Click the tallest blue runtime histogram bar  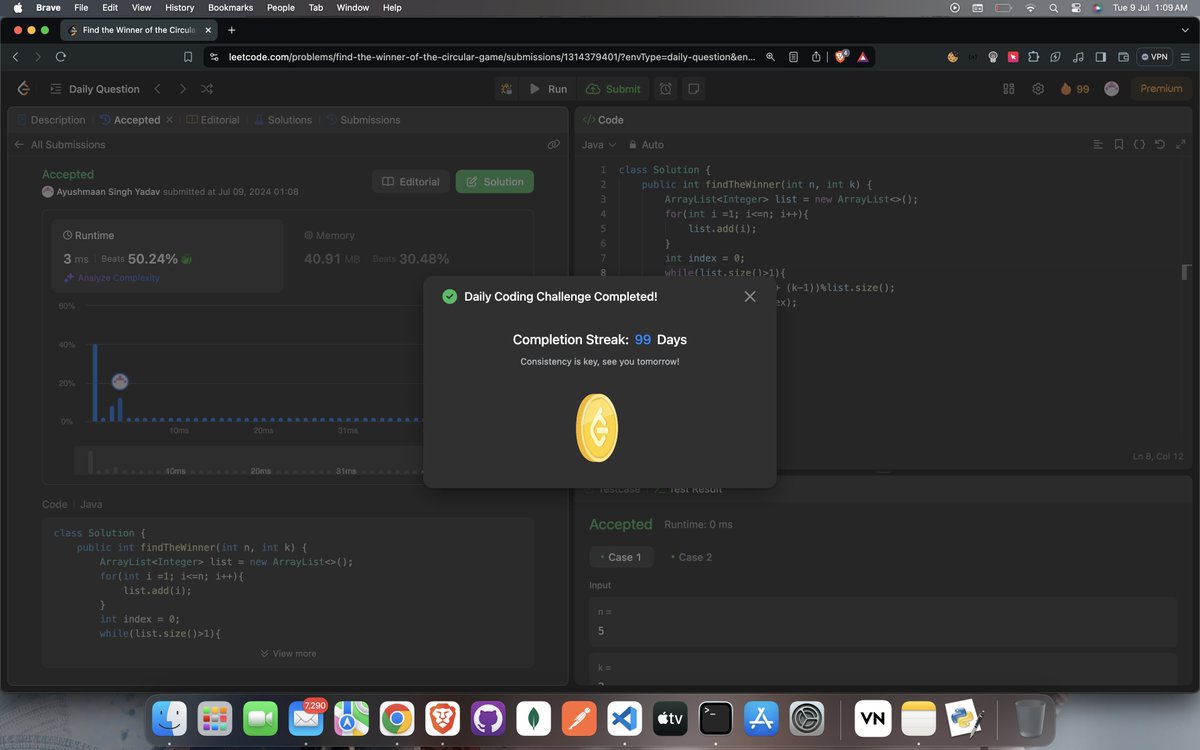pyautogui.click(x=95, y=382)
